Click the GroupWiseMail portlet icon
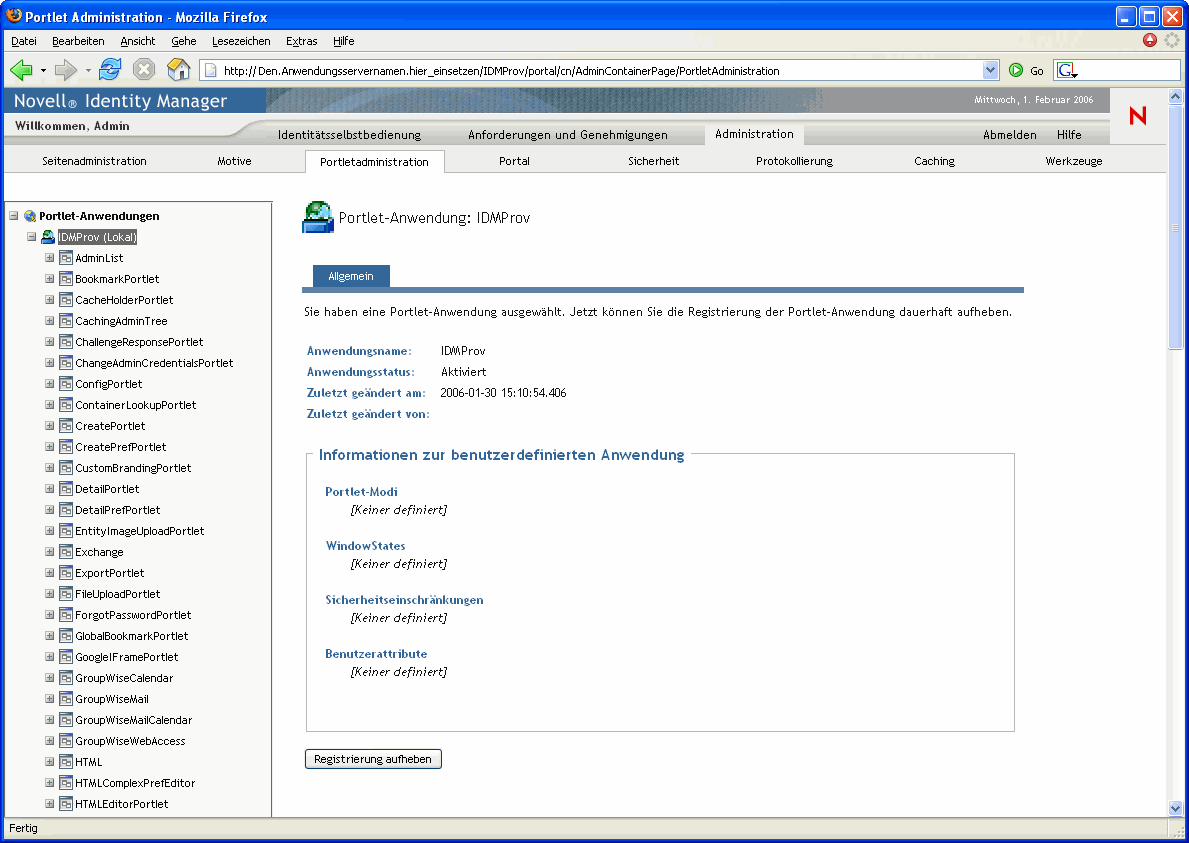The height and width of the screenshot is (843, 1189). coord(66,699)
